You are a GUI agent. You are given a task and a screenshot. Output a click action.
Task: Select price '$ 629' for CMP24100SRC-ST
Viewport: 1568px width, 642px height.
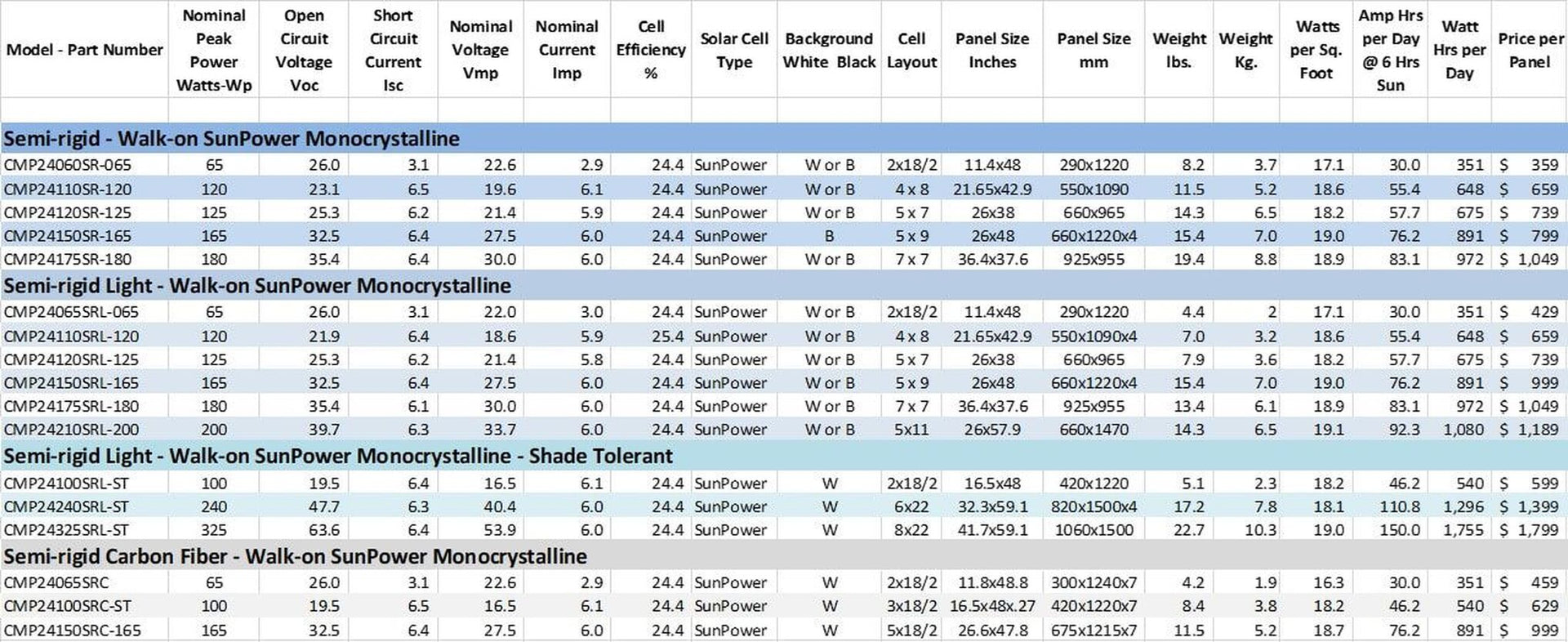[x=1529, y=606]
